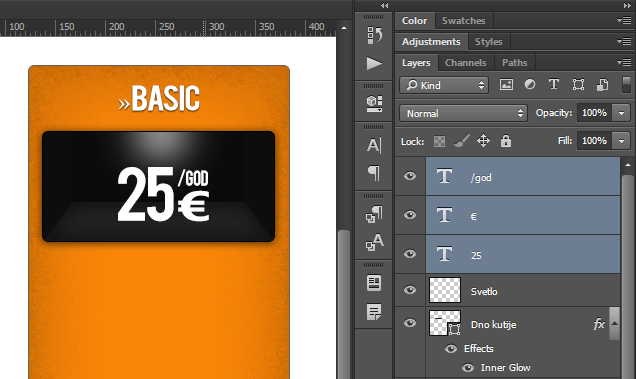The height and width of the screenshot is (379, 636).
Task: Open Layers panel flyout menu icon
Action: (x=624, y=62)
